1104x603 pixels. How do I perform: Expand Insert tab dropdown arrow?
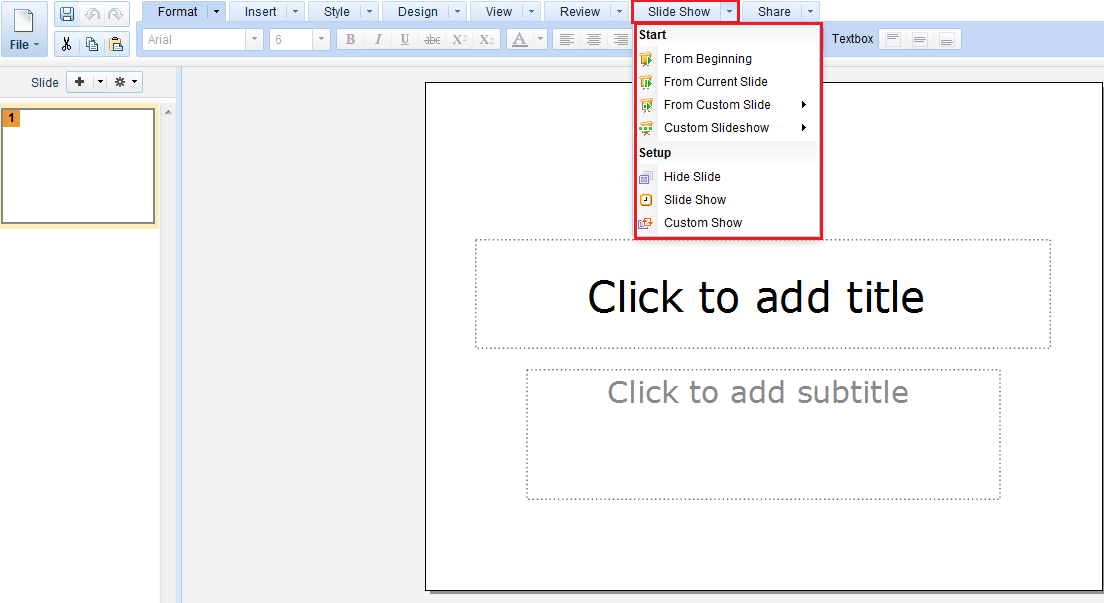coord(296,11)
